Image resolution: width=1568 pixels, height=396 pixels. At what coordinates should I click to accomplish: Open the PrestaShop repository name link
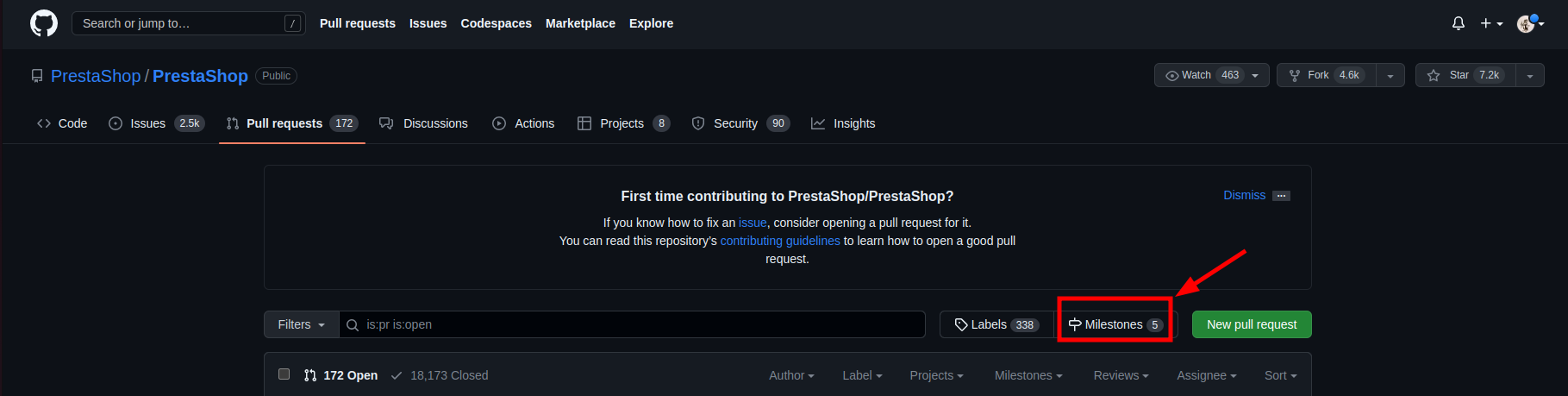pos(200,76)
